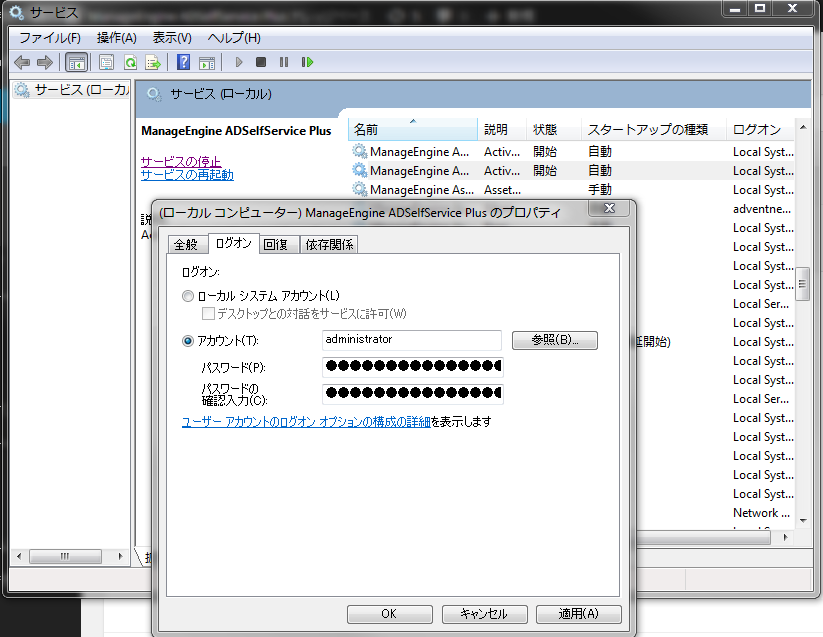
Task: Click the 適用(A) button
Action: [x=578, y=614]
